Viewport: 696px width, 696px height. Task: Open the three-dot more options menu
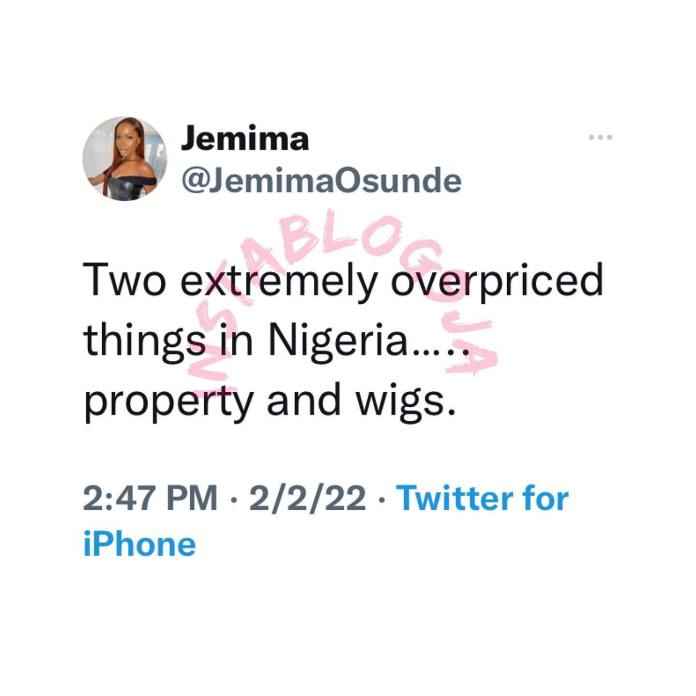pyautogui.click(x=600, y=137)
